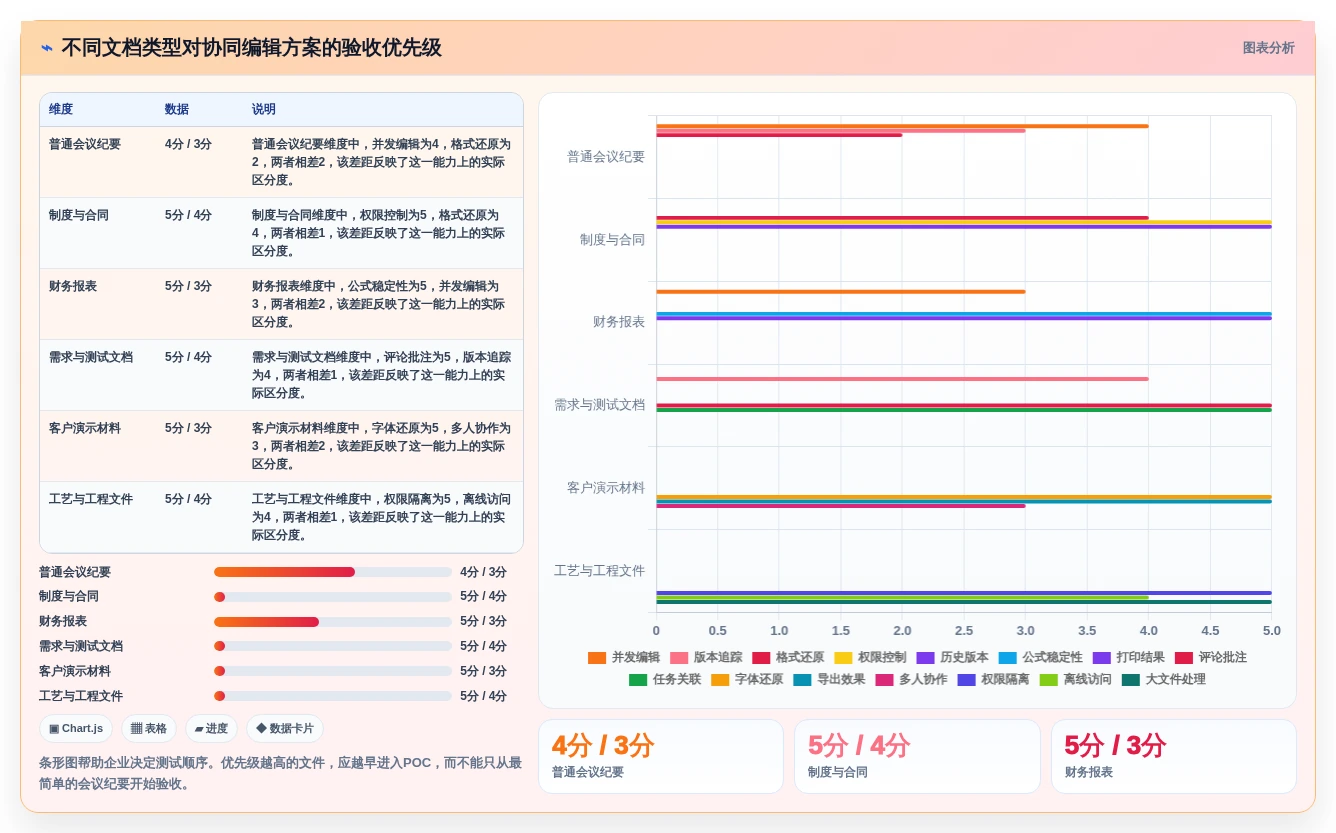
Task: Click the 制度与合同 progress bar
Action: pyautogui.click(x=333, y=597)
